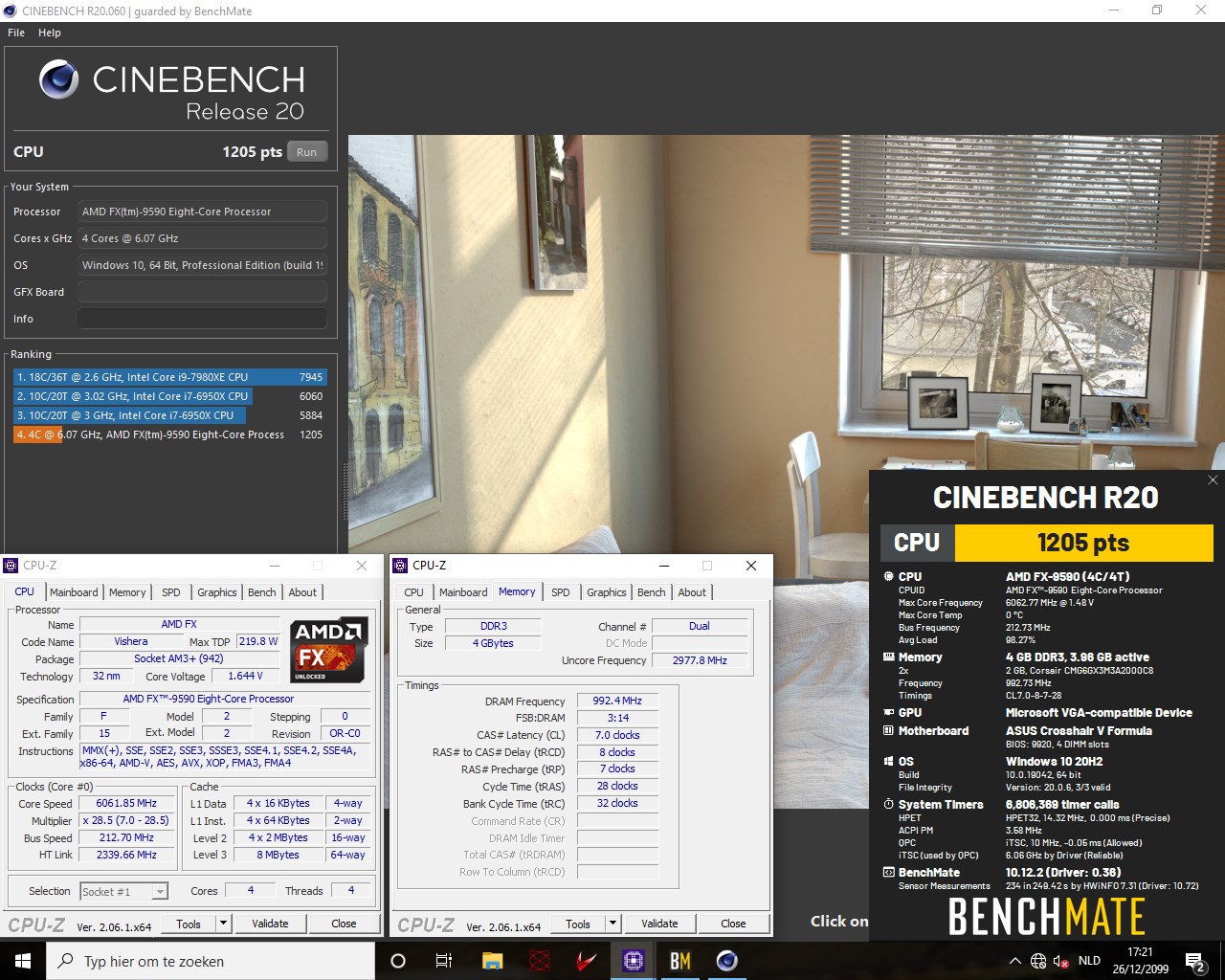
Task: Click the right CPU-Z title bar icon
Action: point(401,566)
